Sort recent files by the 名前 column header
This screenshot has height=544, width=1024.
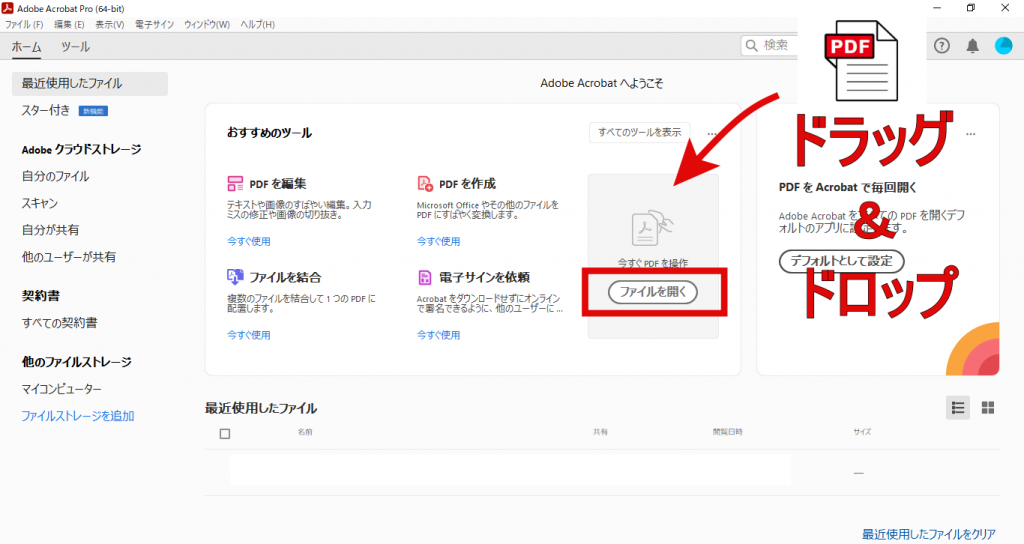point(305,432)
